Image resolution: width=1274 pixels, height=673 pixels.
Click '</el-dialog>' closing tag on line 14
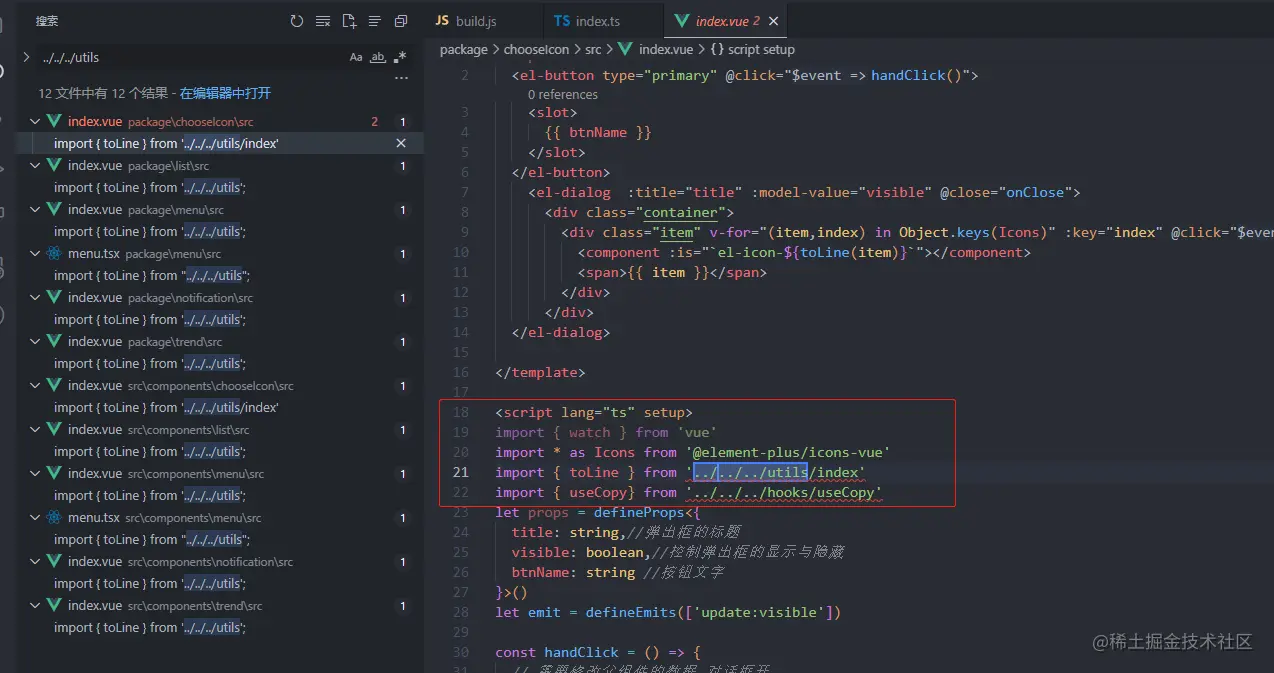tap(560, 332)
